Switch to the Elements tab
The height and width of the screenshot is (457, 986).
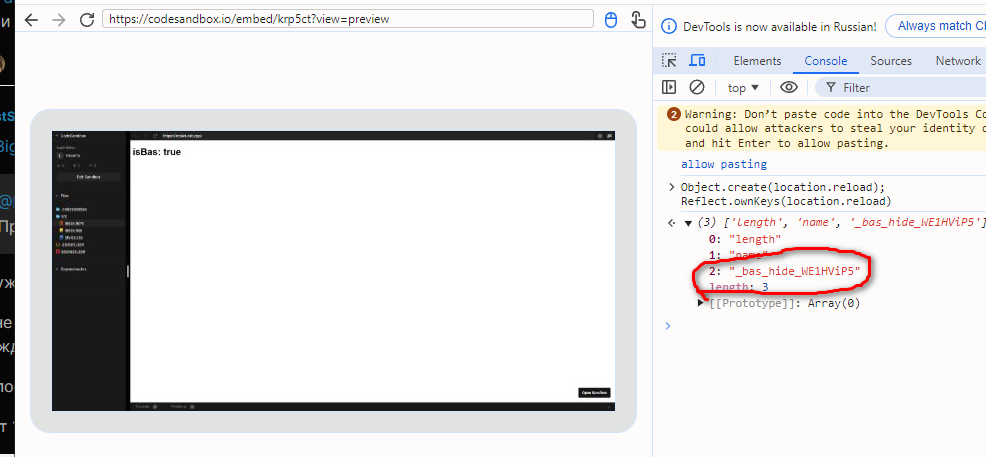click(757, 61)
